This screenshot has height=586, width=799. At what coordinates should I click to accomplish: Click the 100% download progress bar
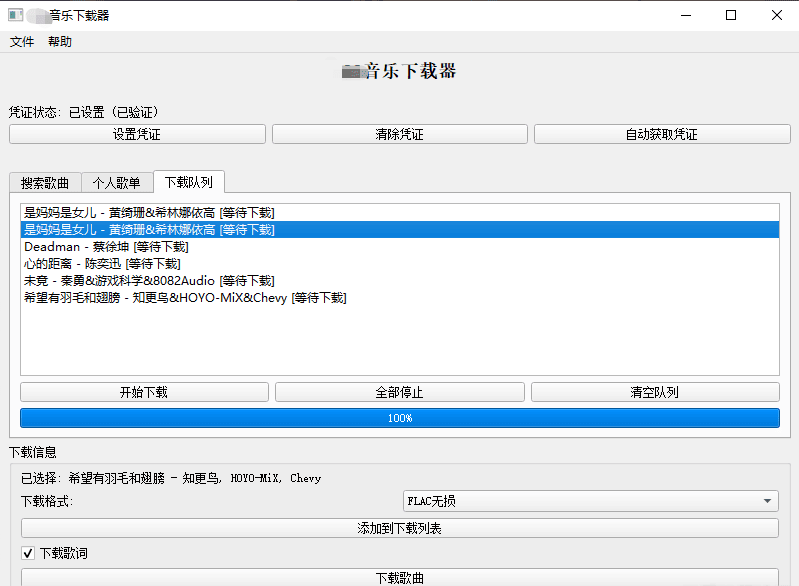[x=400, y=418]
